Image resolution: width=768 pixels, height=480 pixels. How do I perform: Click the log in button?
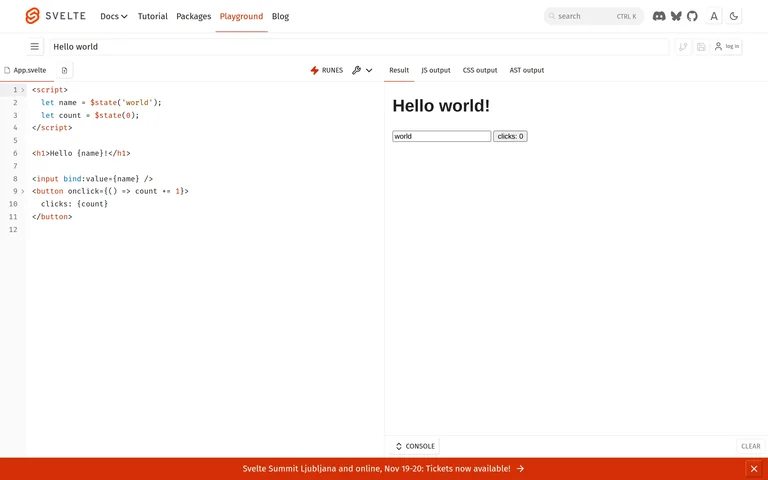pos(727,47)
